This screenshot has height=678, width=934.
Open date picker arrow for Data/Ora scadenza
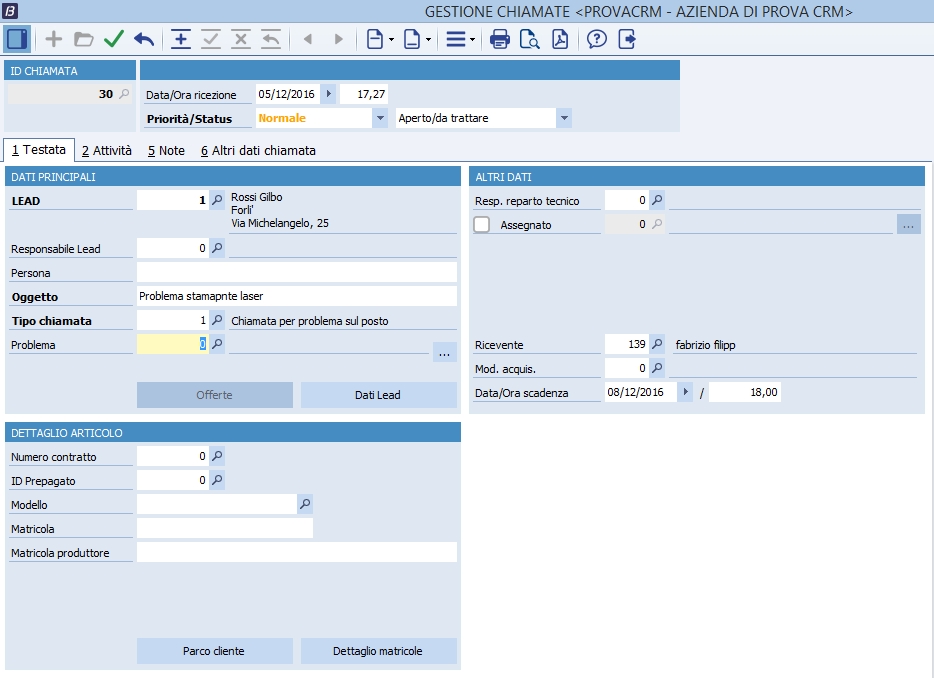685,393
